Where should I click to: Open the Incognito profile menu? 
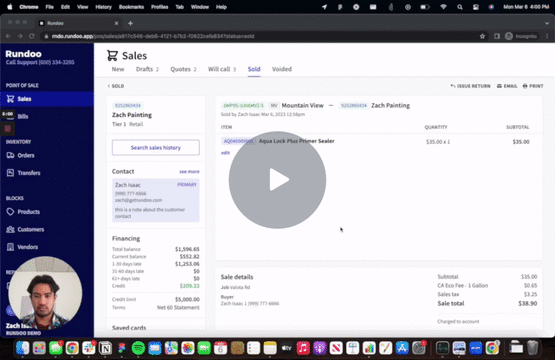click(521, 36)
